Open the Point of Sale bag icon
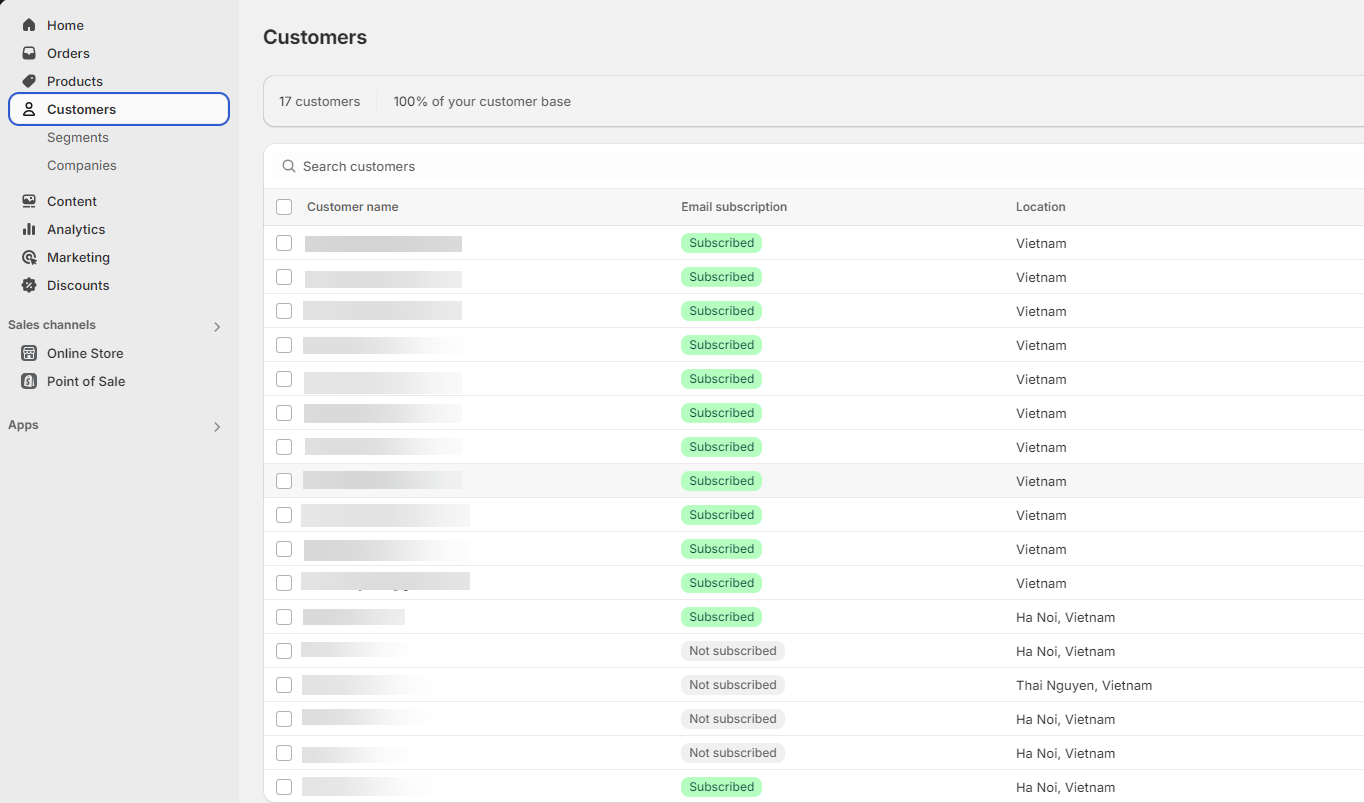Viewport: 1364px width, 803px height. [29, 381]
